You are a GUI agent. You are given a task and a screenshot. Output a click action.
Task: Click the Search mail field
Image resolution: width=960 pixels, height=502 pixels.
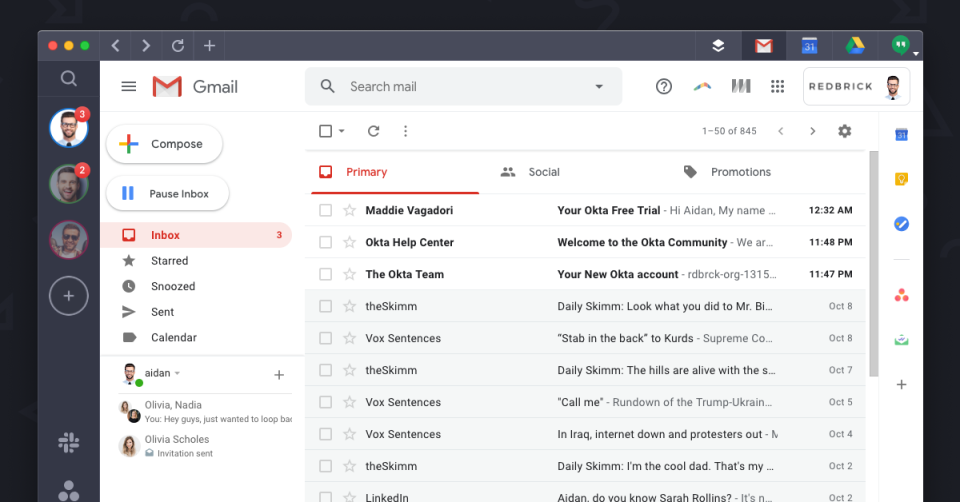click(460, 87)
